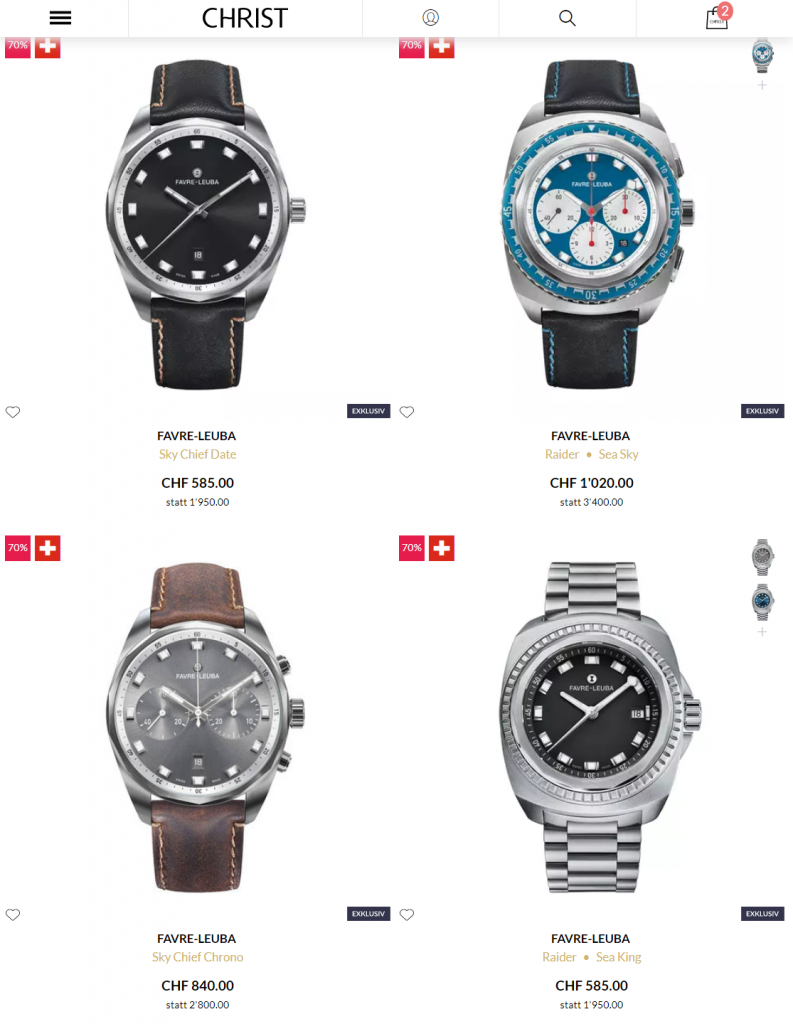Go to home via the CHRIST logo
The height and width of the screenshot is (1024, 793).
click(x=244, y=18)
